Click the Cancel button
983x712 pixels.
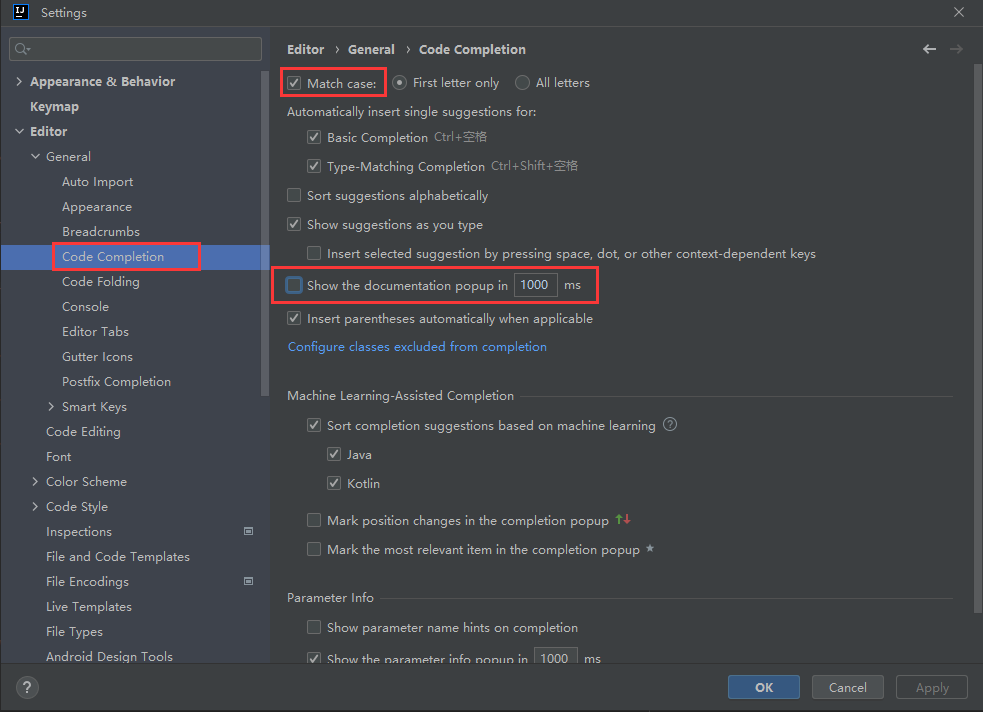848,687
